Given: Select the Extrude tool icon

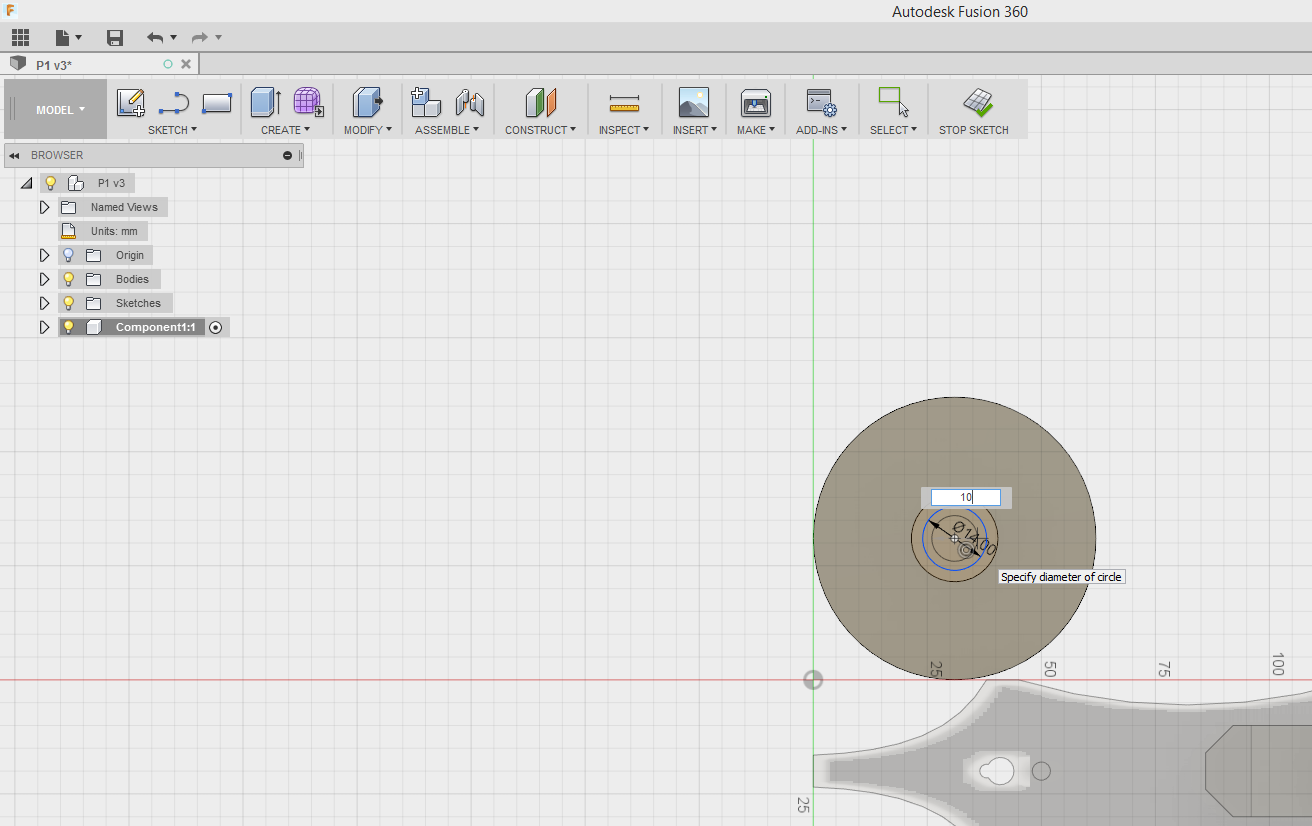Looking at the screenshot, I should (x=265, y=102).
